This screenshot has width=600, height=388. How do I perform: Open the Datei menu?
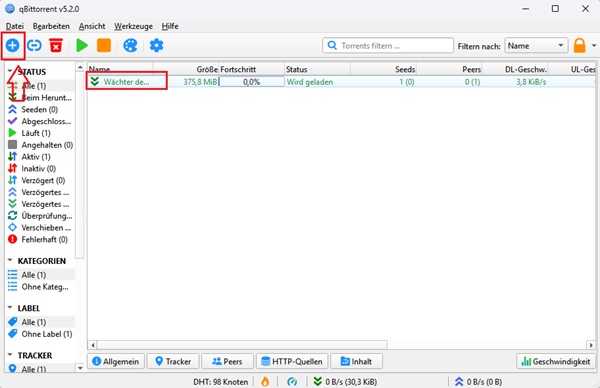pyautogui.click(x=15, y=26)
